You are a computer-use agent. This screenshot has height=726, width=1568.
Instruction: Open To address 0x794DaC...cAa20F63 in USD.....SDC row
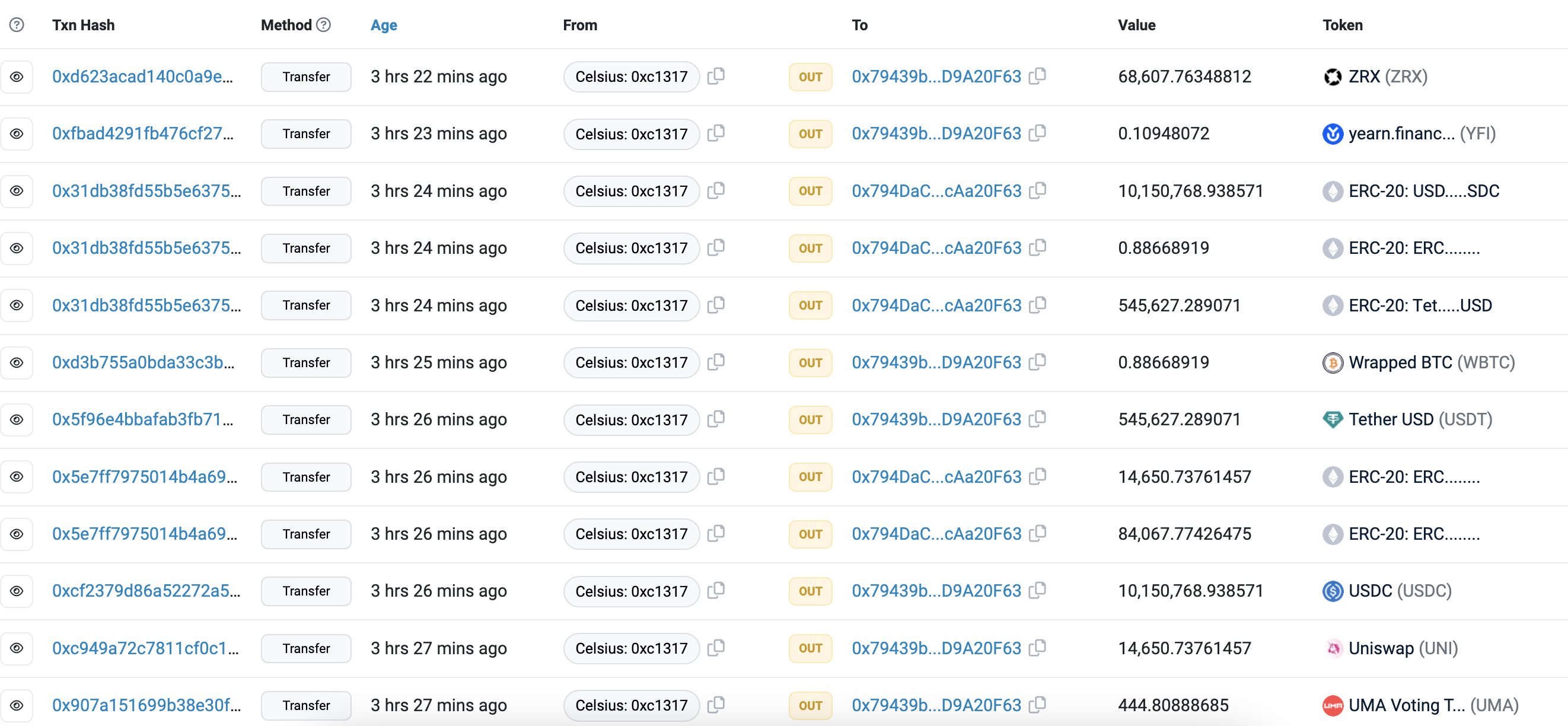(x=936, y=191)
